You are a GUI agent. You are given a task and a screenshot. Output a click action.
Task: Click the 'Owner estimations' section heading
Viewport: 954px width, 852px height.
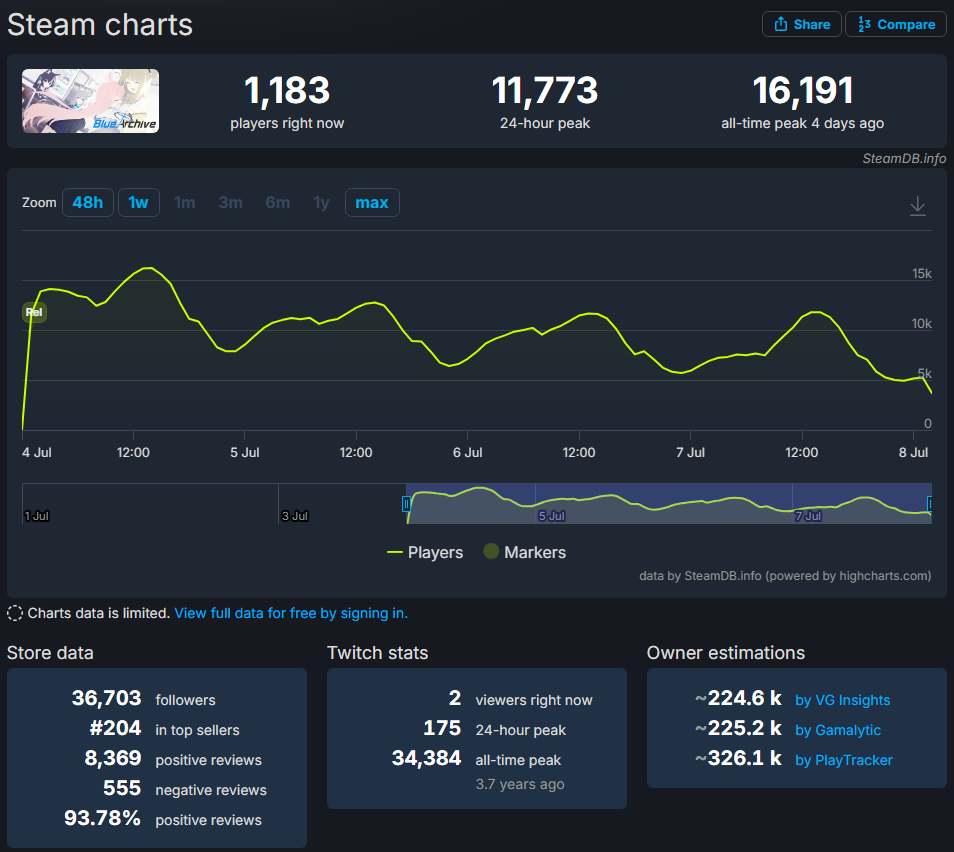tap(725, 653)
